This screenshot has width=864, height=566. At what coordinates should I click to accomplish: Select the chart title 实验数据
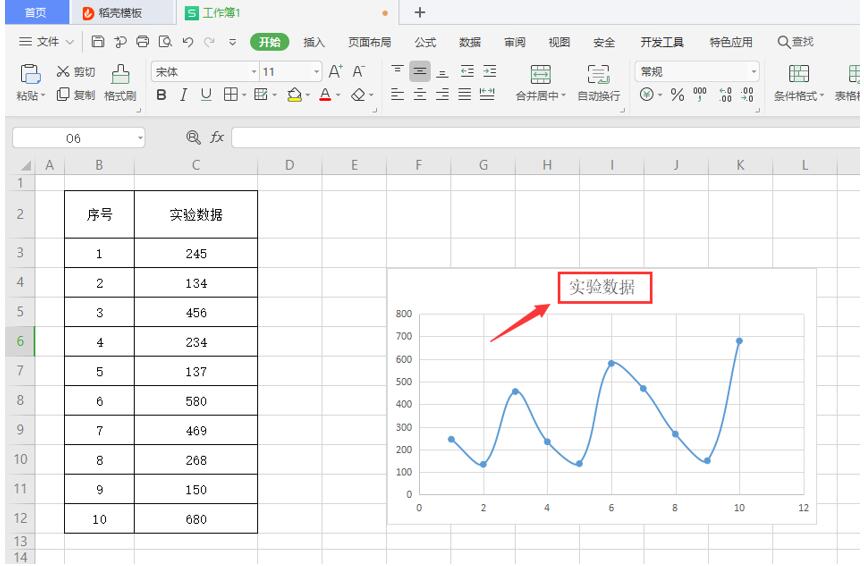602,287
